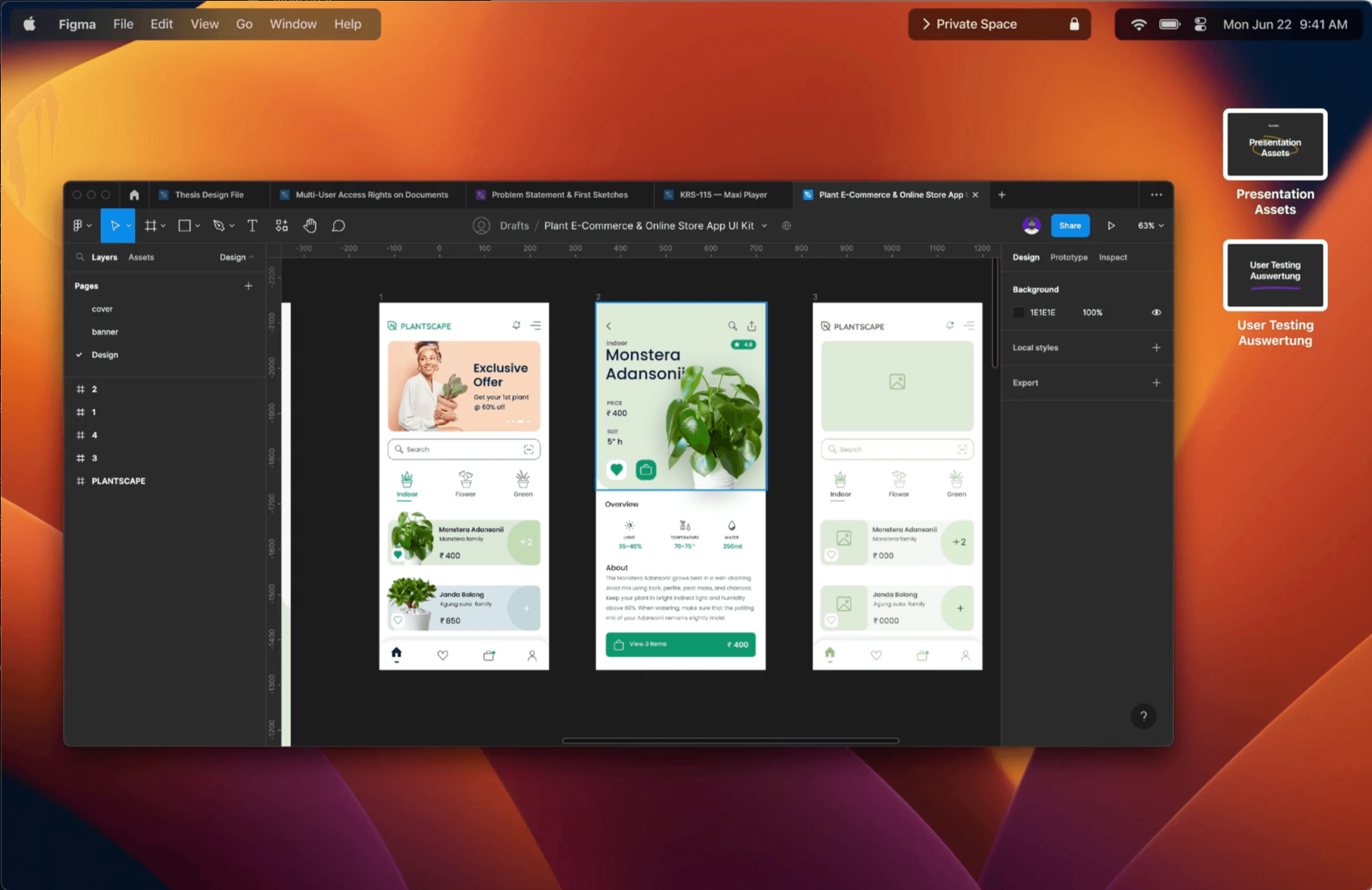Click the Move tool arrow icon
The width and height of the screenshot is (1372, 890).
[x=115, y=225]
